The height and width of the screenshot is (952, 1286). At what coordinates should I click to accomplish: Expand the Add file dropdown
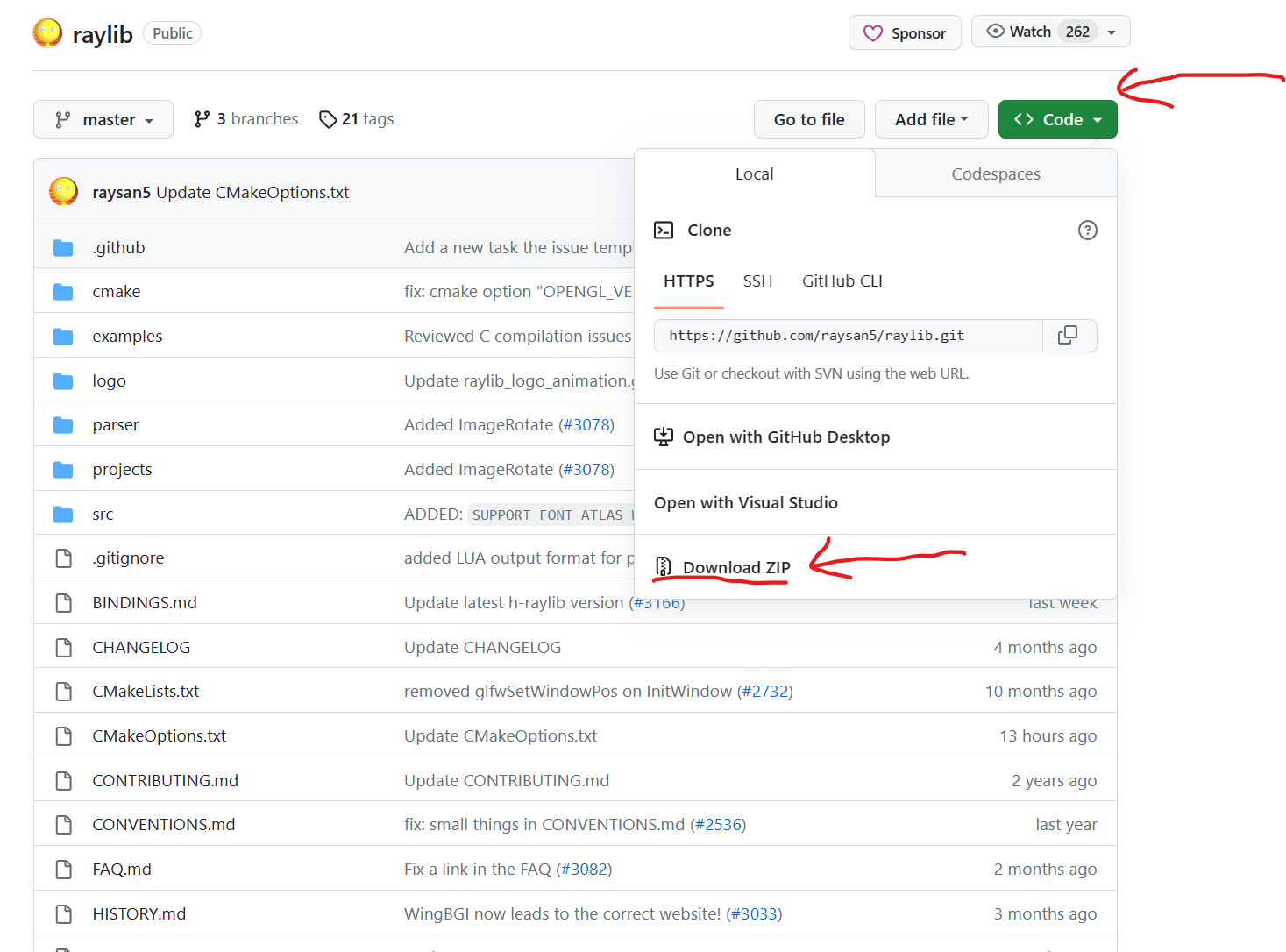point(931,119)
